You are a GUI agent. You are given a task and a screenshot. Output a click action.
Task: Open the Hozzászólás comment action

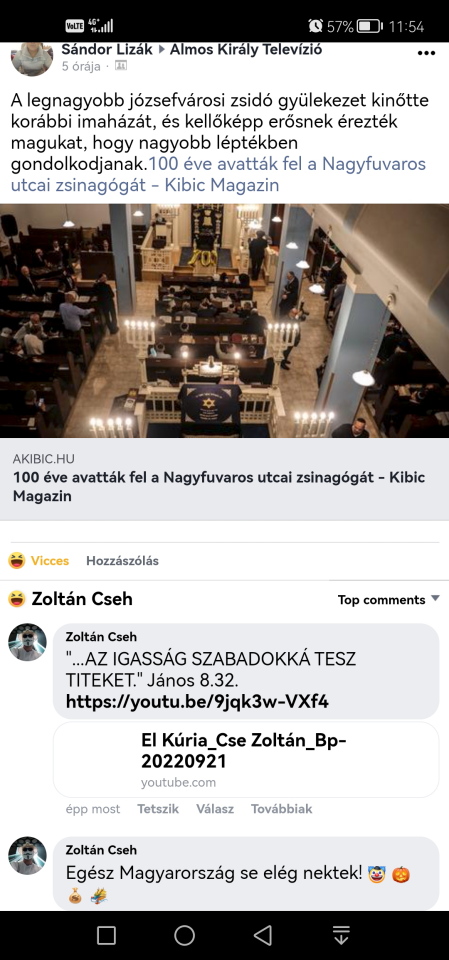click(122, 561)
